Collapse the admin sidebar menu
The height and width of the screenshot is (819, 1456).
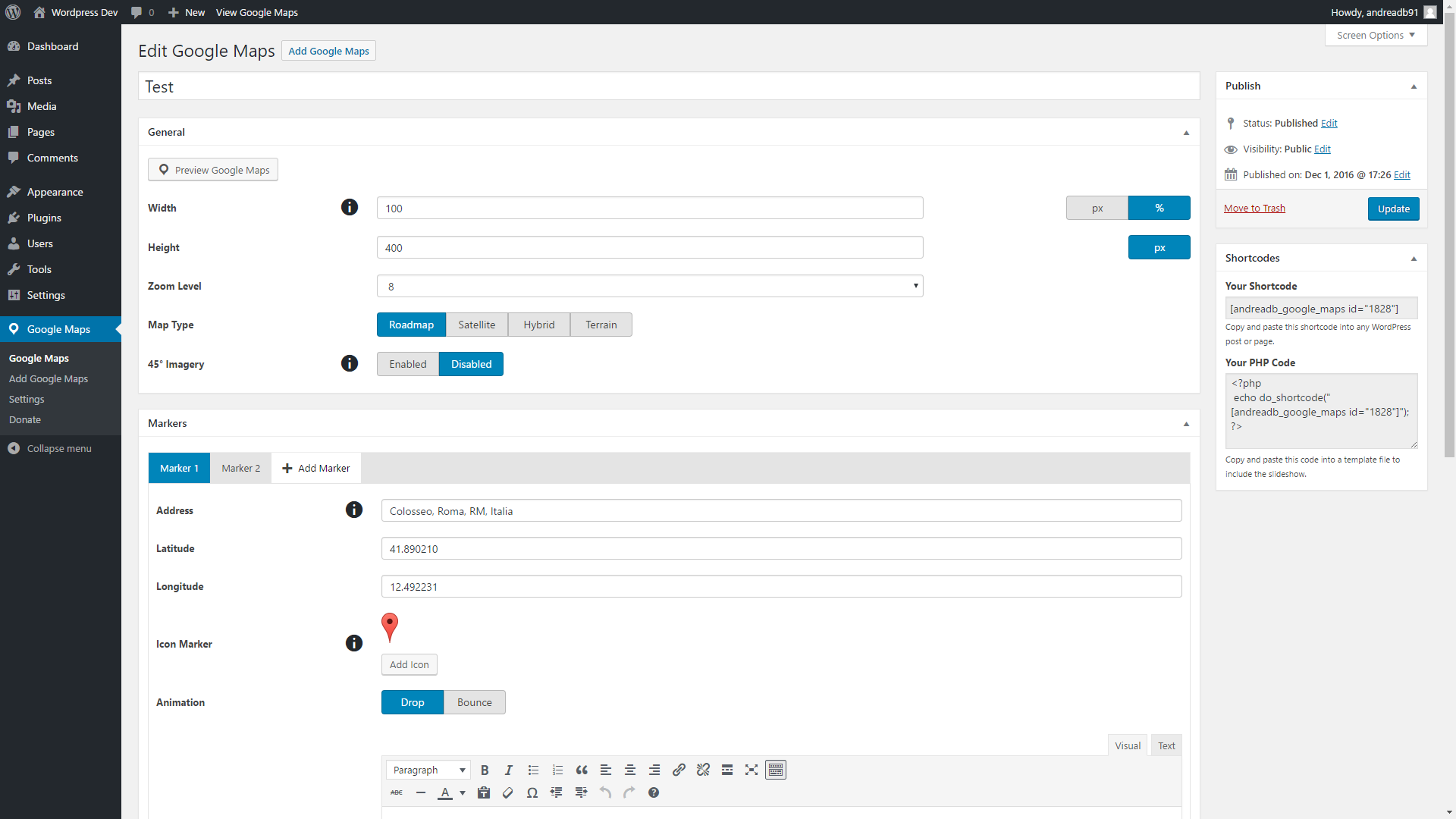(59, 448)
